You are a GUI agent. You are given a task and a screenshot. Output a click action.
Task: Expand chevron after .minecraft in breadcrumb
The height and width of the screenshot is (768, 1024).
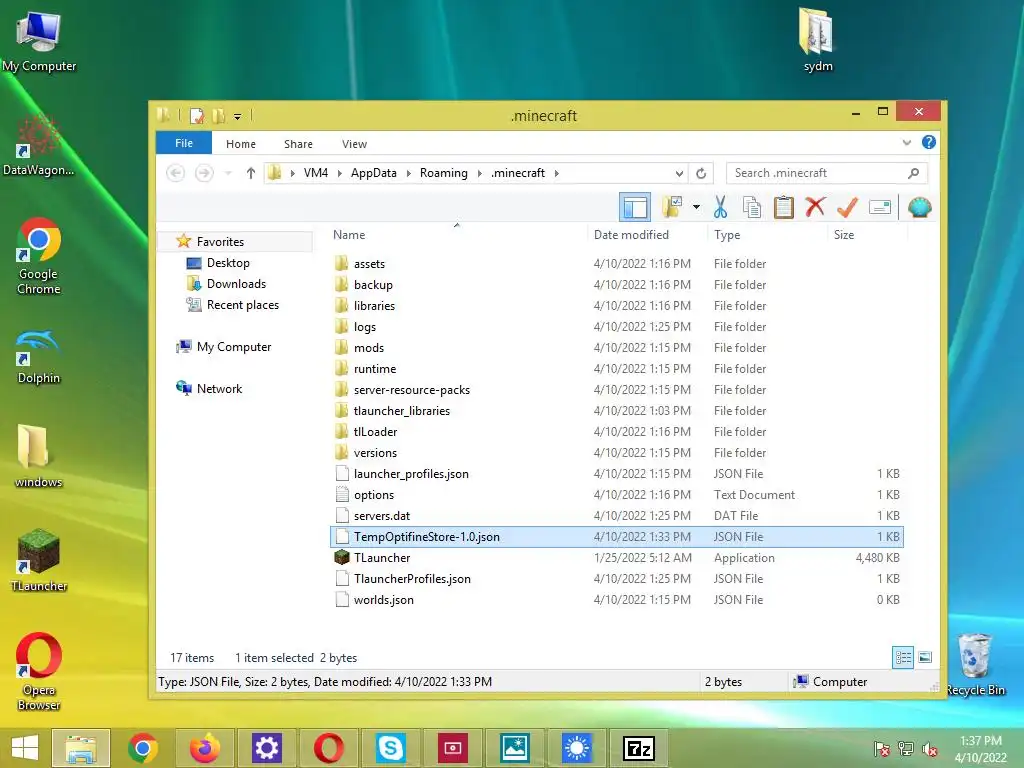(x=556, y=173)
